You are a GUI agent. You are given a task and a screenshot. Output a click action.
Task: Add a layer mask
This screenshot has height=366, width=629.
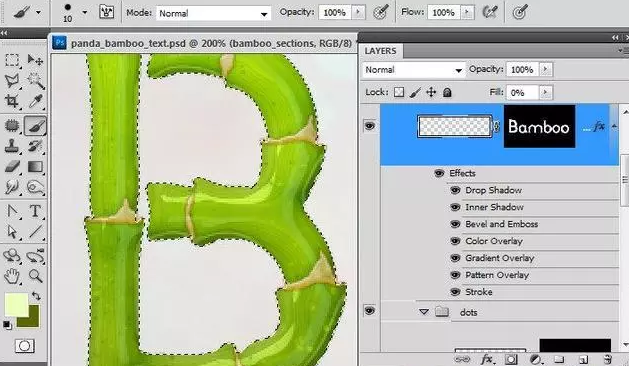tap(511, 359)
